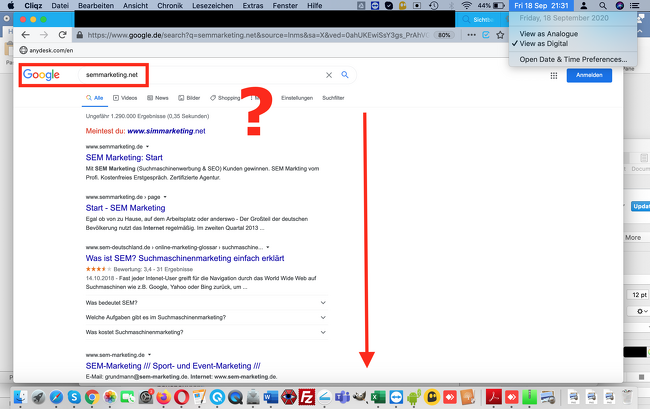The width and height of the screenshot is (650, 409).
Task: Click the Google search input field
Action: tap(200, 75)
